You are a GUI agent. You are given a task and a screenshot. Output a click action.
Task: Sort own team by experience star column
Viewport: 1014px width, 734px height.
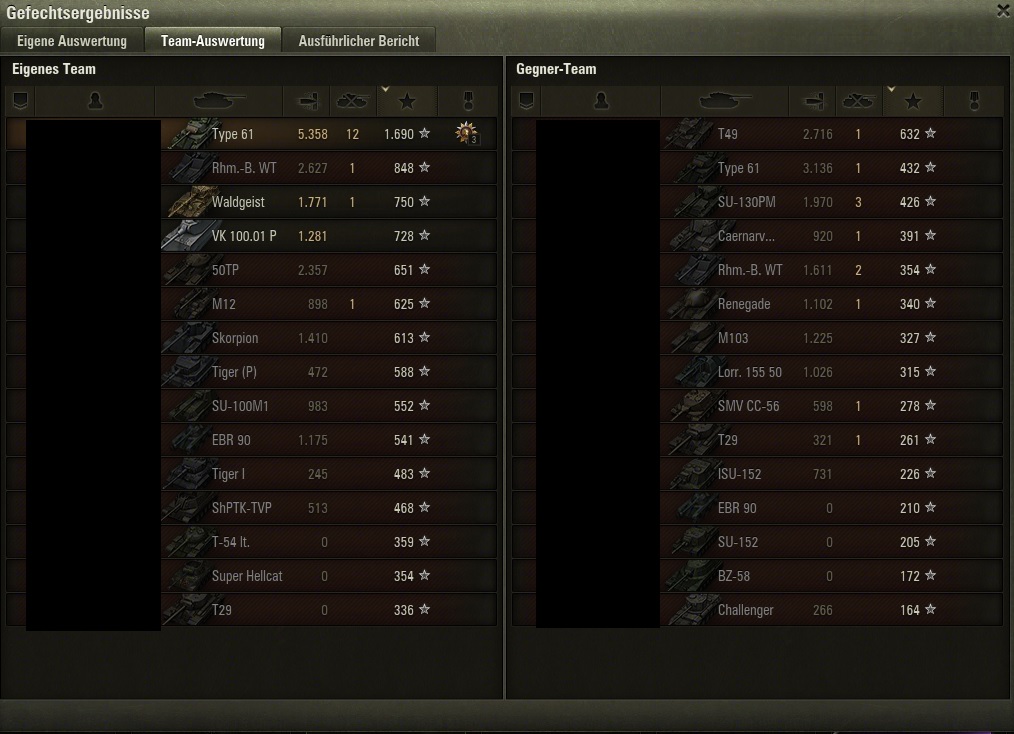[x=407, y=101]
